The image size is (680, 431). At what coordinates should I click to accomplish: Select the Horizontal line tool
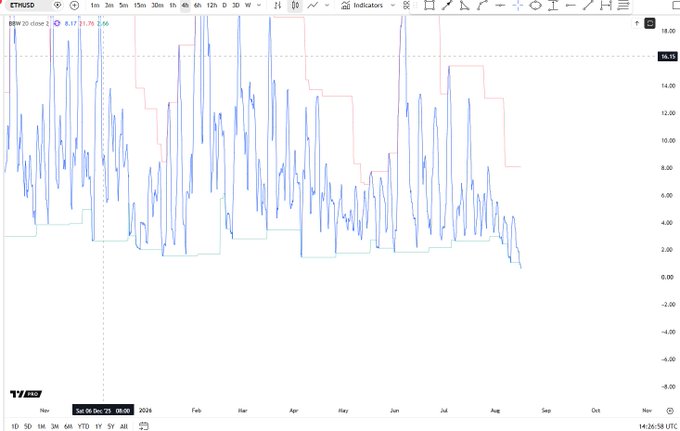500,5
